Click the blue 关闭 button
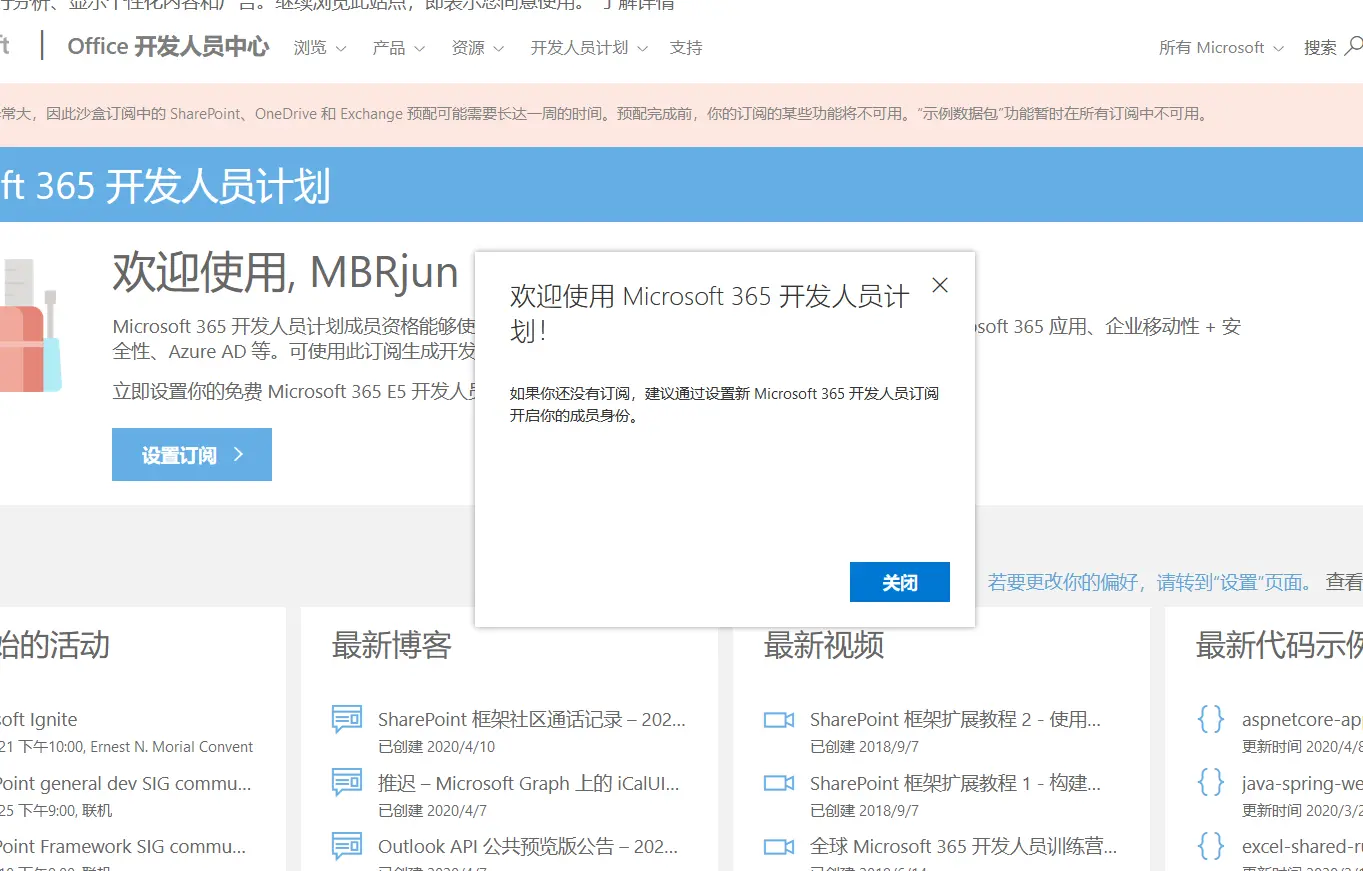This screenshot has width=1363, height=871. click(900, 582)
